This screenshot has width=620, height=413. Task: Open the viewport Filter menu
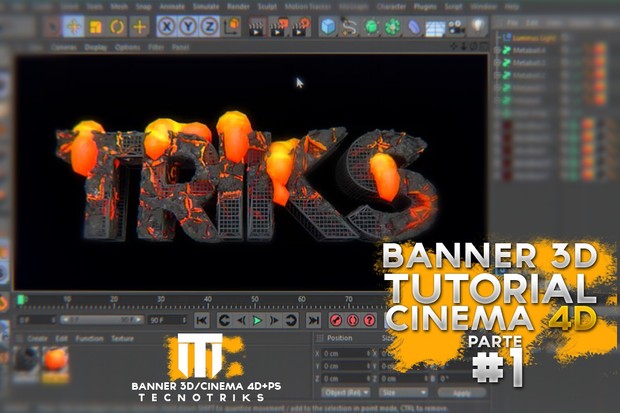click(x=156, y=47)
